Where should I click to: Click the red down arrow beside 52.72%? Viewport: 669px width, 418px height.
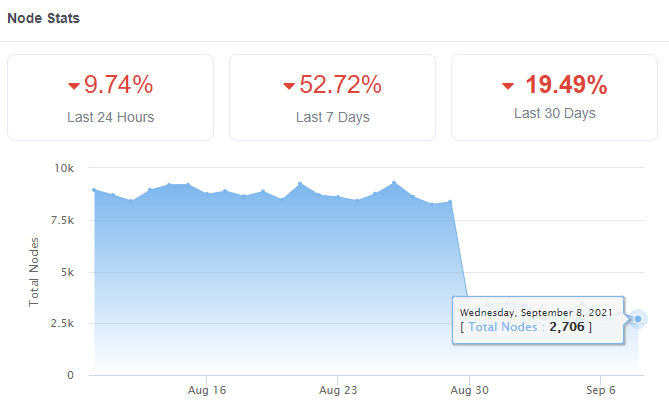[x=289, y=85]
